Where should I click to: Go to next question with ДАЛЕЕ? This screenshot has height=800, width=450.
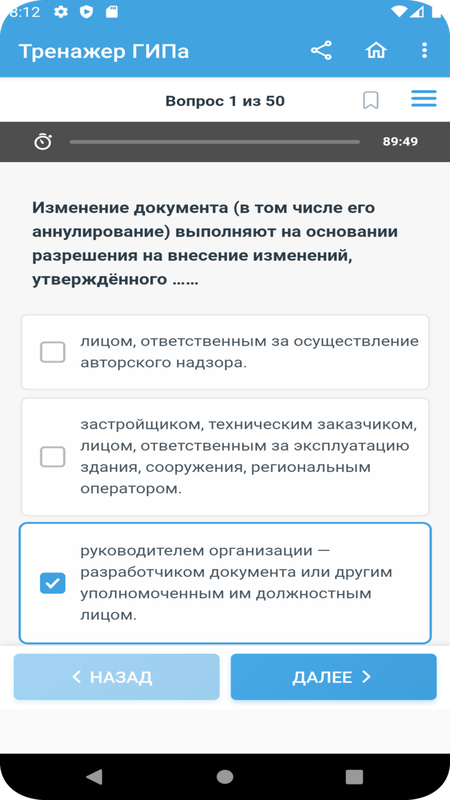coord(334,677)
